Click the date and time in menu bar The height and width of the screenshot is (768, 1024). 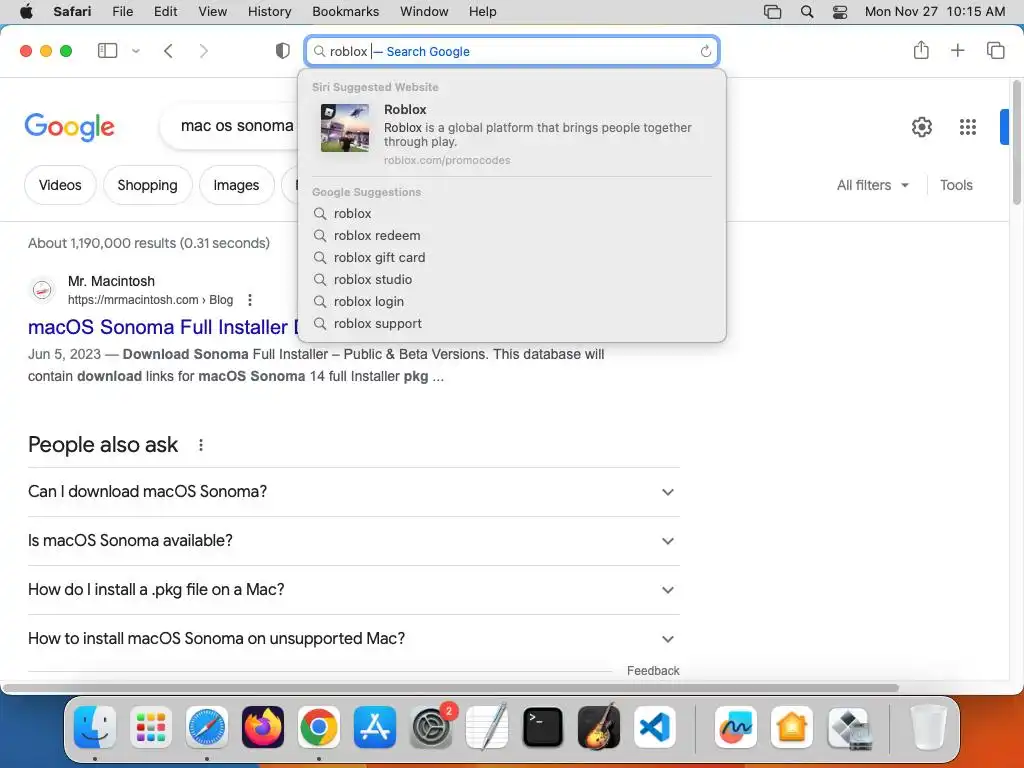935,12
